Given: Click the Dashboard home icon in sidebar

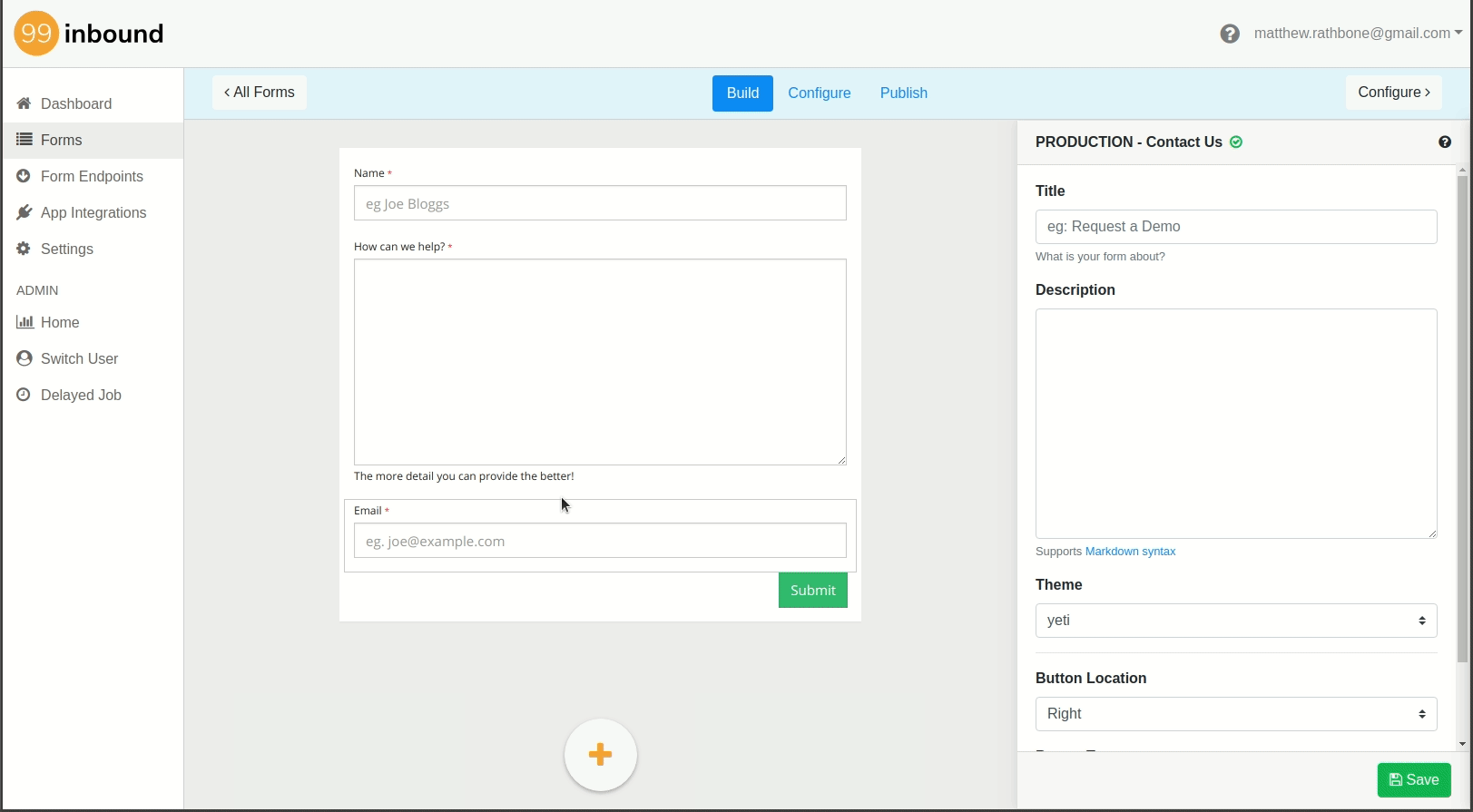Looking at the screenshot, I should point(24,103).
